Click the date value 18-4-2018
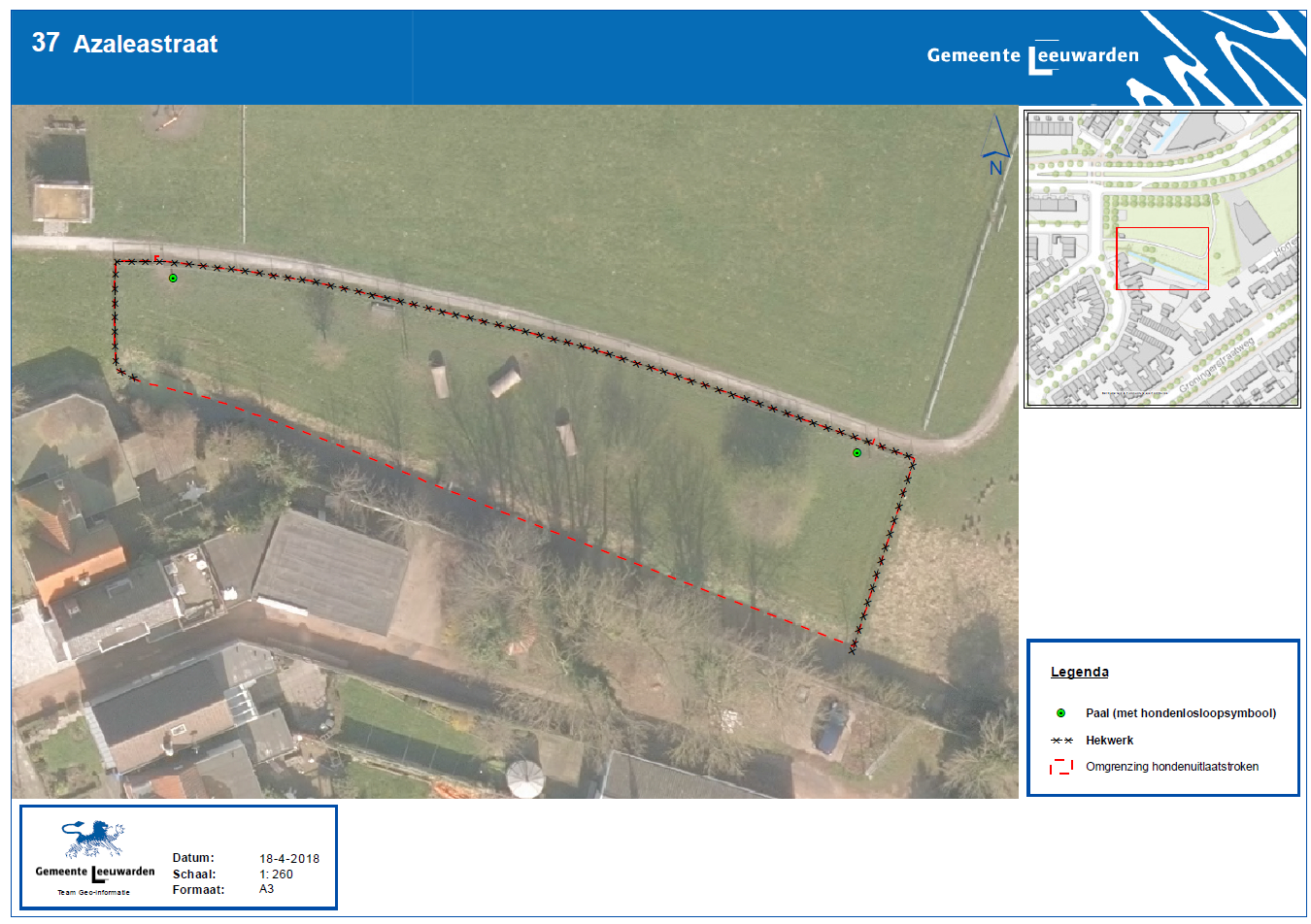This screenshot has width=1311, height=924. click(x=288, y=859)
